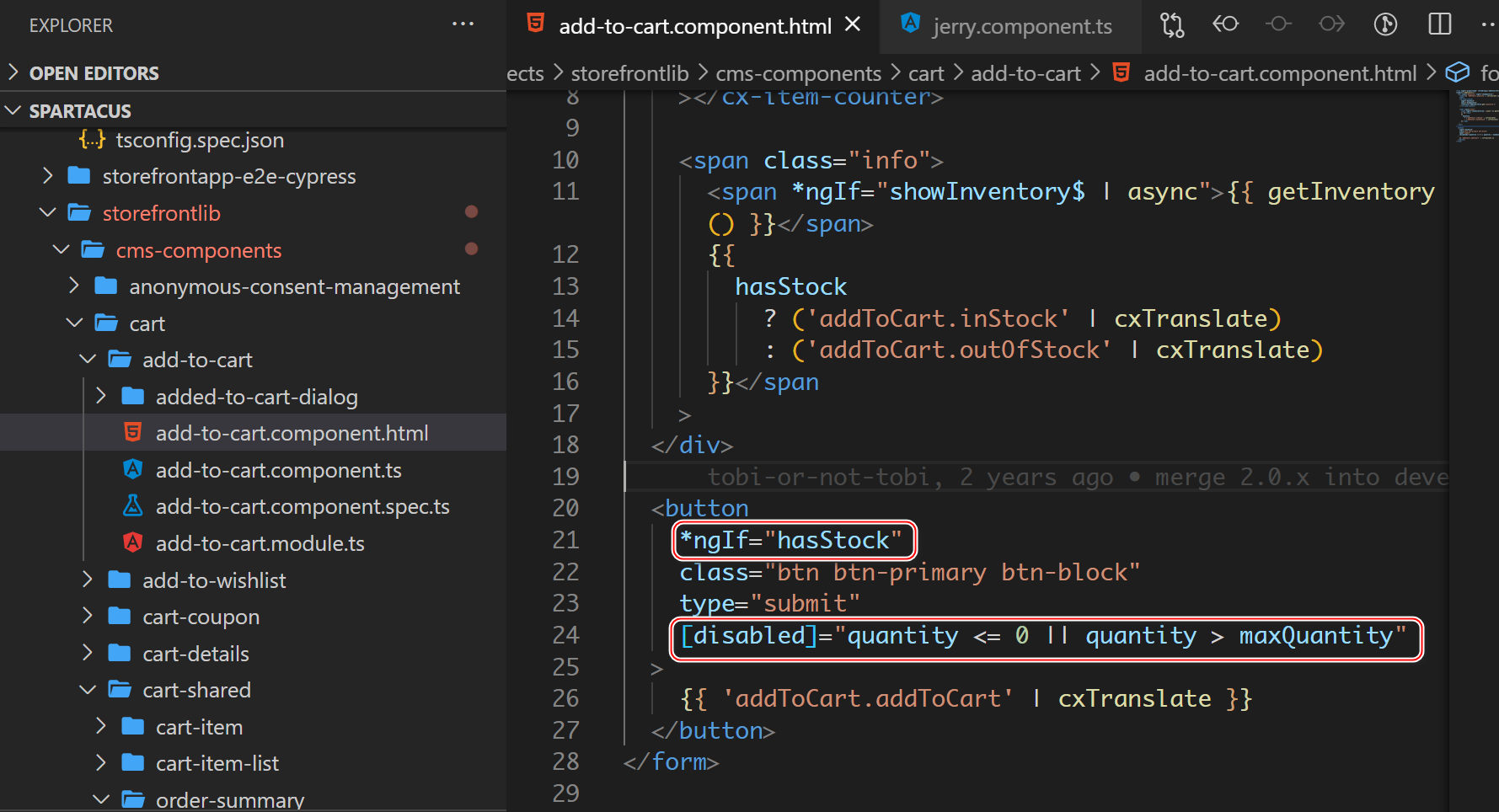Open tsconfig.spec.json file

point(200,140)
